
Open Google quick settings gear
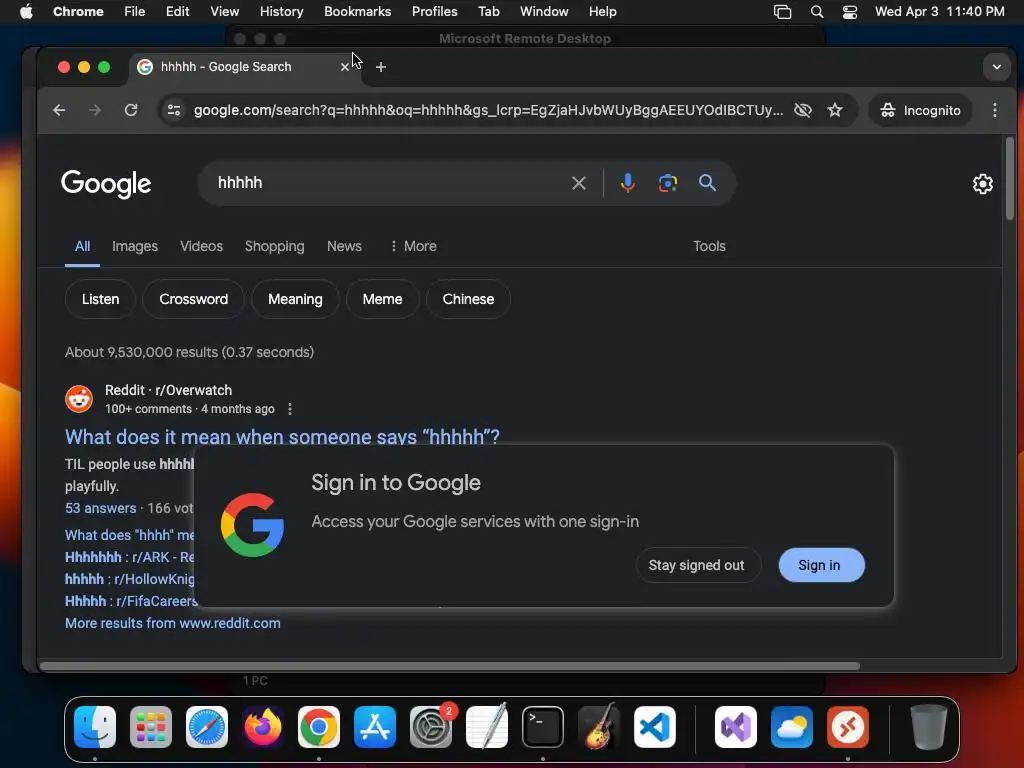click(983, 184)
